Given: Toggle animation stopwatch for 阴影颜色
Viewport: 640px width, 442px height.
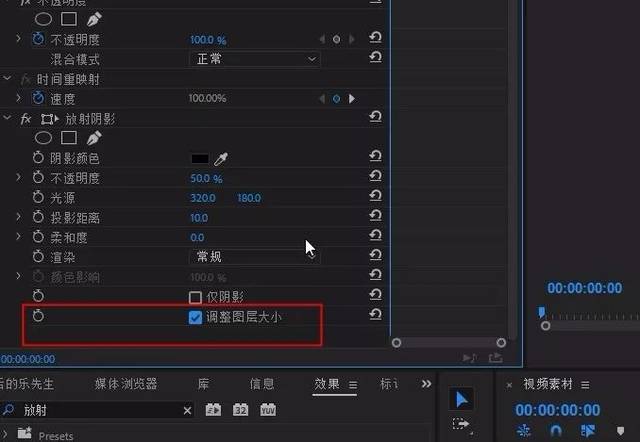Looking at the screenshot, I should point(38,158).
